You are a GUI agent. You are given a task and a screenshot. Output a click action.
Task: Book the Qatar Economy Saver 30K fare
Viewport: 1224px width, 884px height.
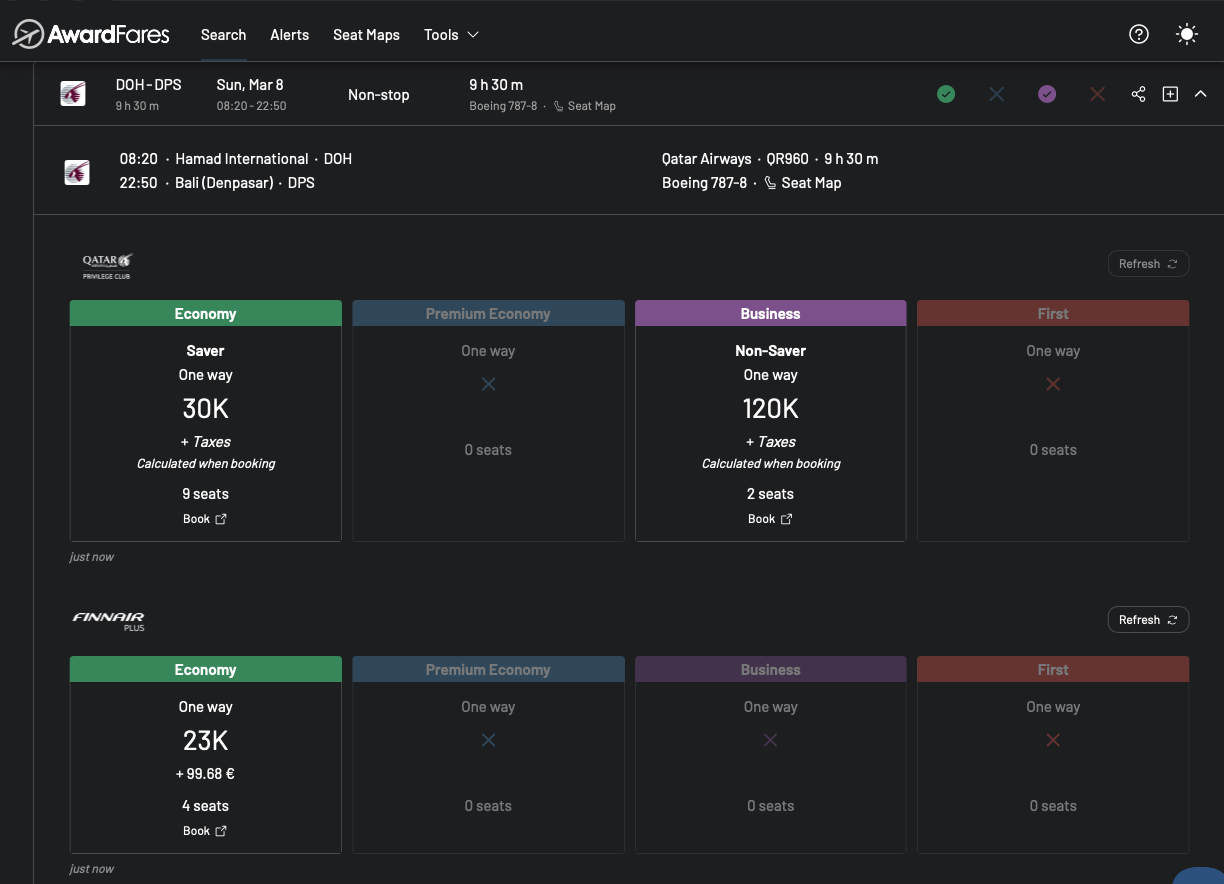[205, 519]
